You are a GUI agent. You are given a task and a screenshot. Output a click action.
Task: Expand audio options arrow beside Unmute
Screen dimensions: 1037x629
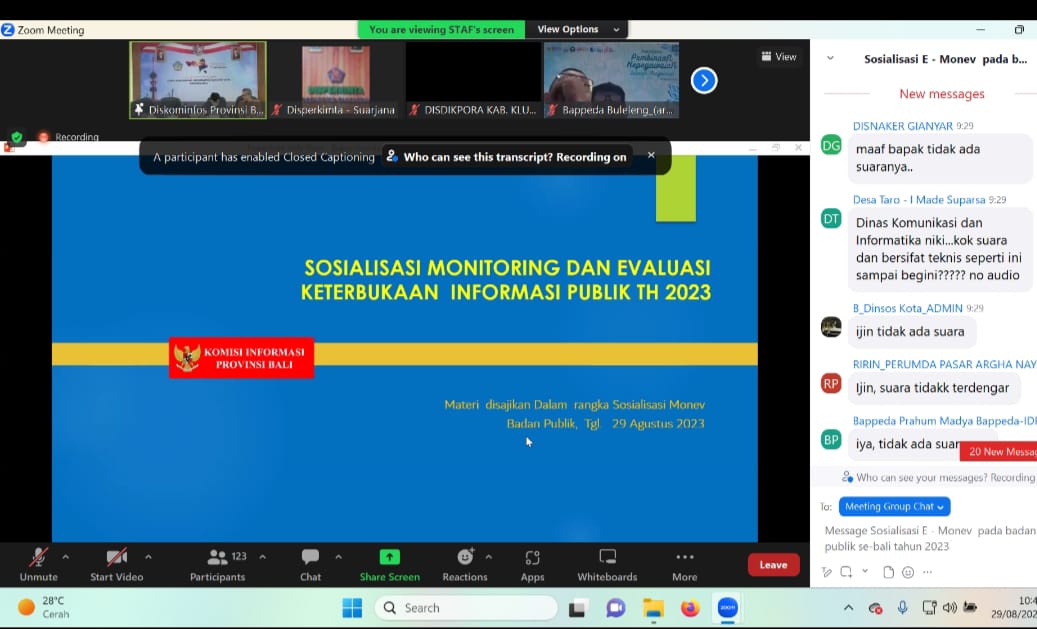click(66, 557)
